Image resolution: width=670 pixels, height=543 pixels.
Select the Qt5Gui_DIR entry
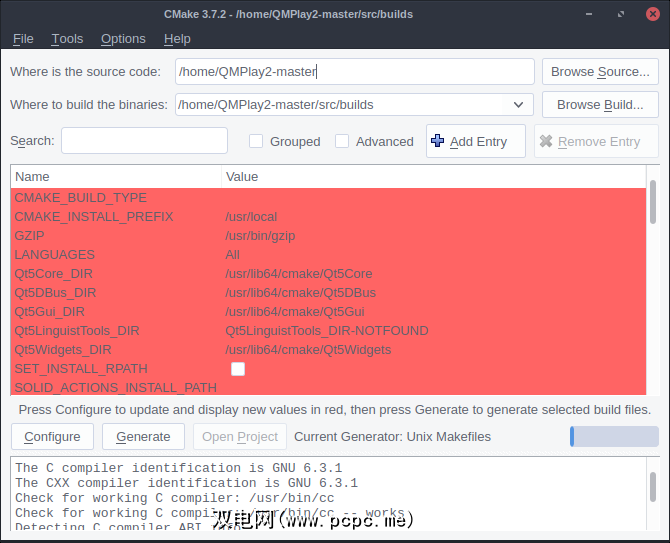tap(50, 312)
